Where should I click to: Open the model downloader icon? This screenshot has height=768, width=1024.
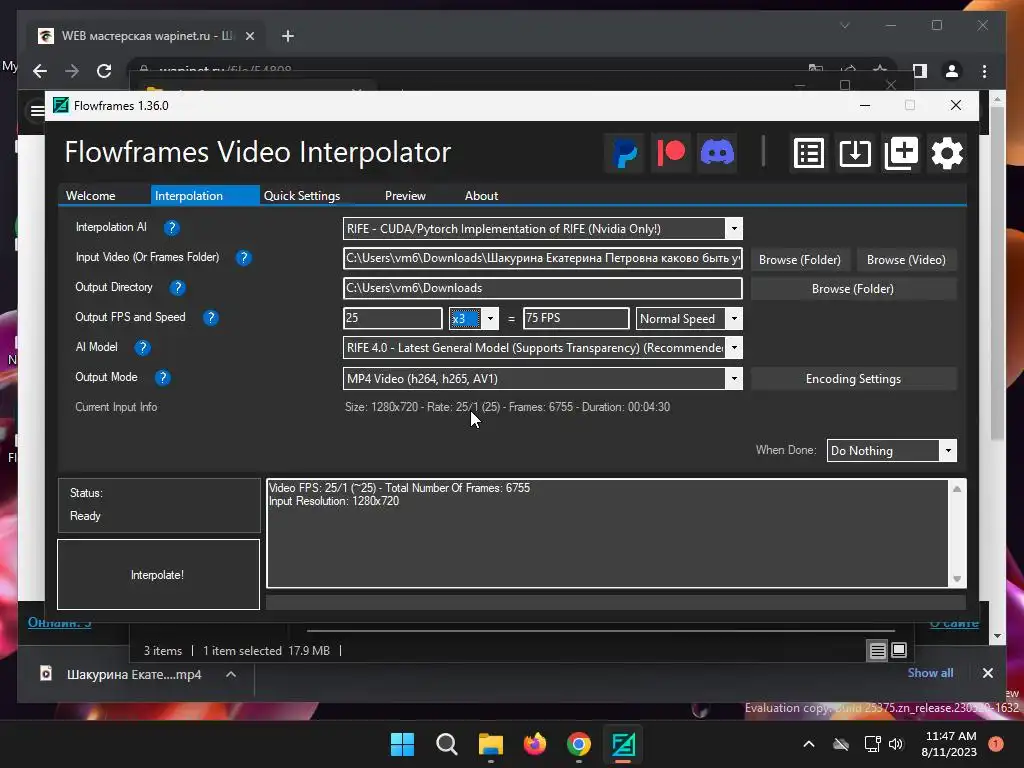coord(855,153)
